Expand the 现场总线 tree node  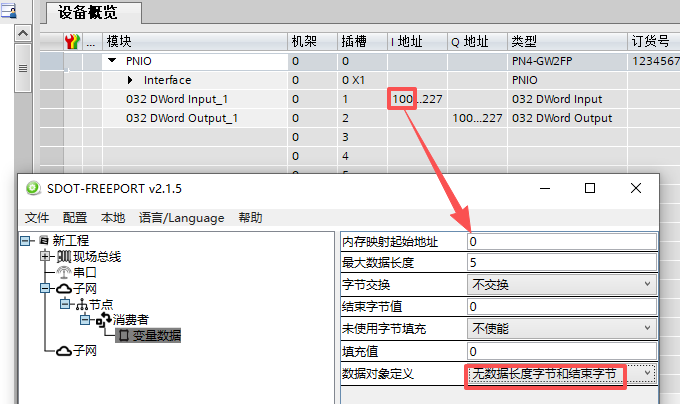[45, 257]
